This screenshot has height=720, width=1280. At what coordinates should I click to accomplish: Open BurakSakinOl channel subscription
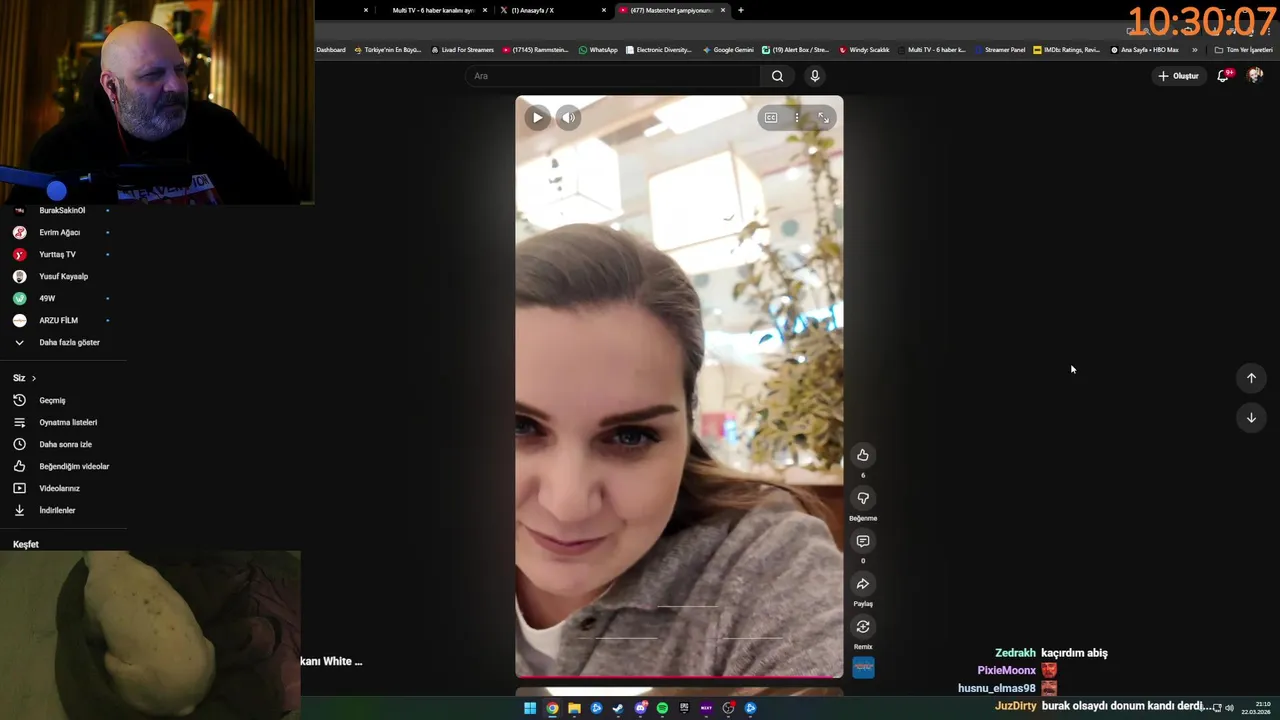point(63,210)
